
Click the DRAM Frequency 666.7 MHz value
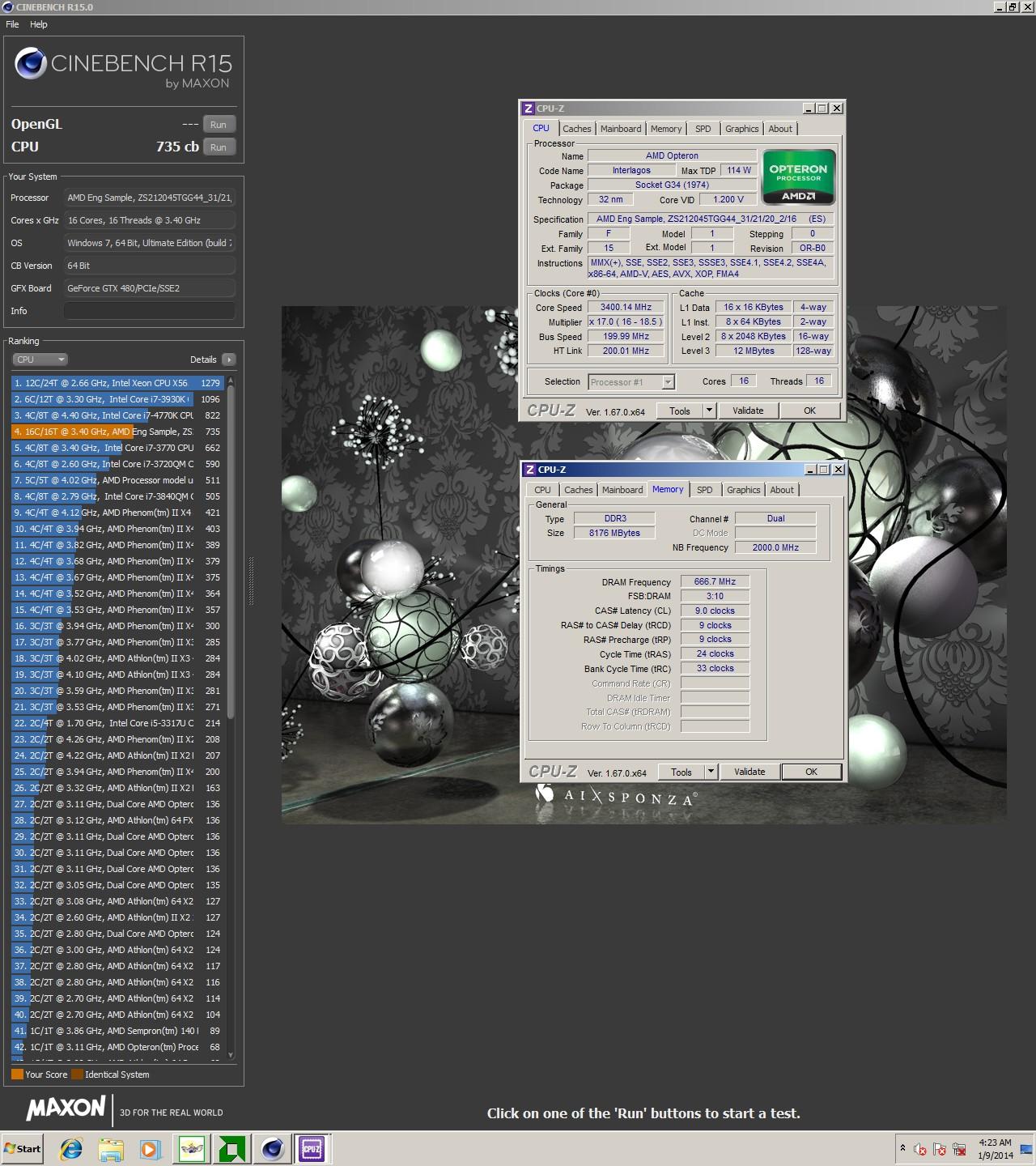[715, 581]
